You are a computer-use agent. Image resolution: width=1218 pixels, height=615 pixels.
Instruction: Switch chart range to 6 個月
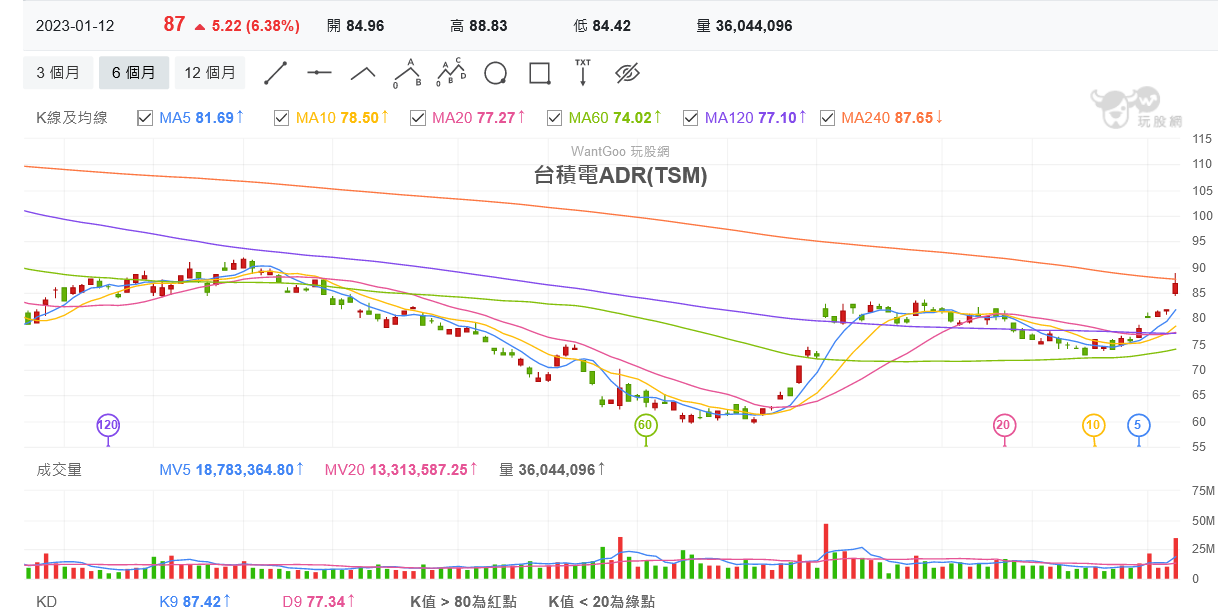pos(134,73)
